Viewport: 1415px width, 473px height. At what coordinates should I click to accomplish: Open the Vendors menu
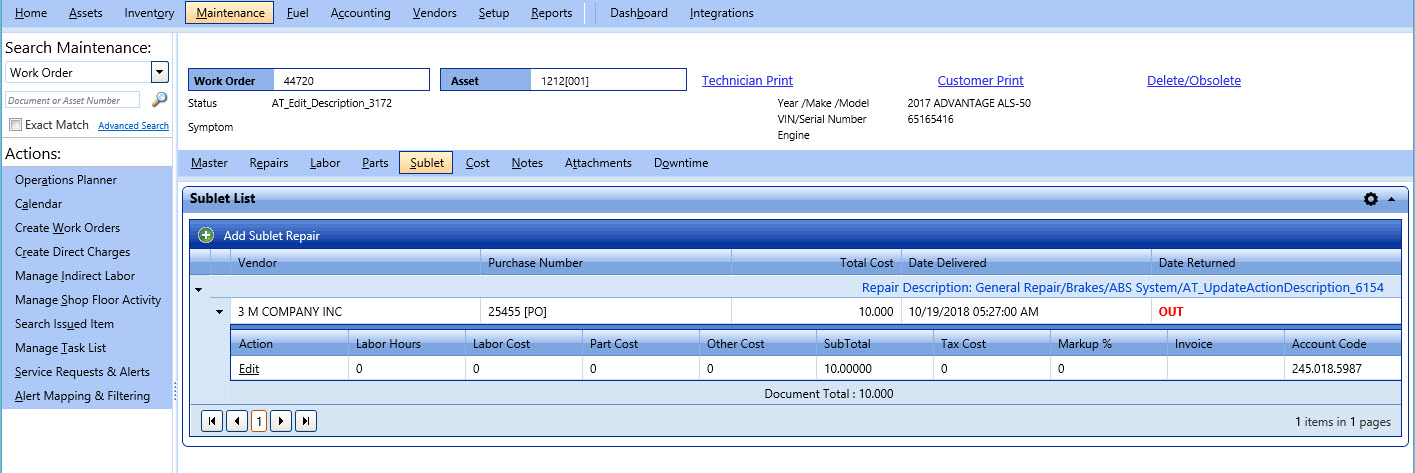pyautogui.click(x=434, y=13)
